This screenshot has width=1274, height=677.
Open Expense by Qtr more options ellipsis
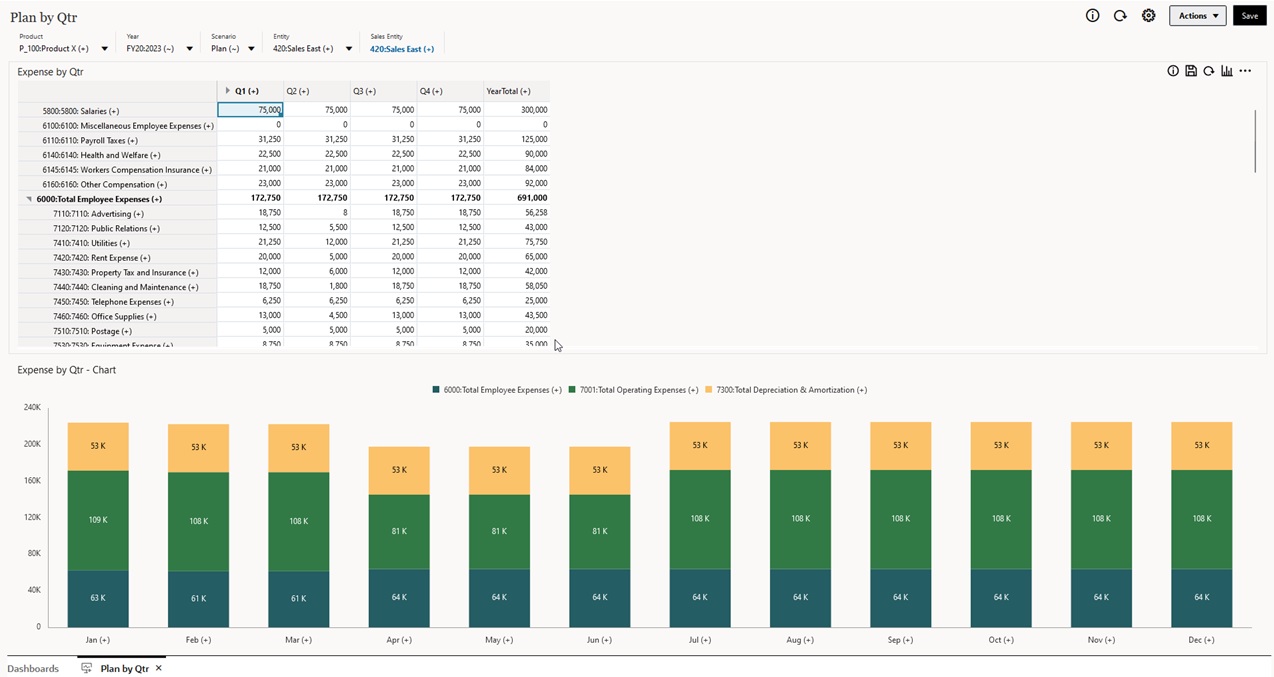tap(1245, 71)
